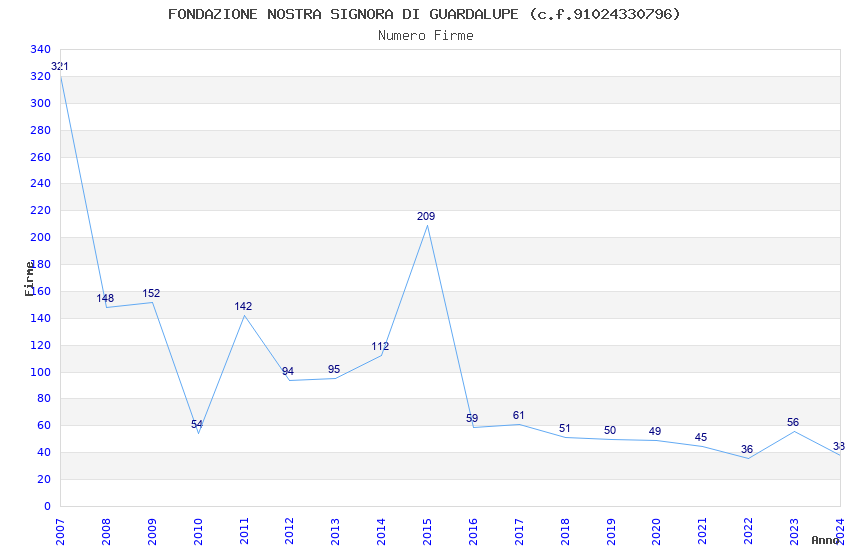Image resolution: width=850 pixels, height=550 pixels.
Task: Click the 2015 year on the x-axis
Action: (x=427, y=530)
